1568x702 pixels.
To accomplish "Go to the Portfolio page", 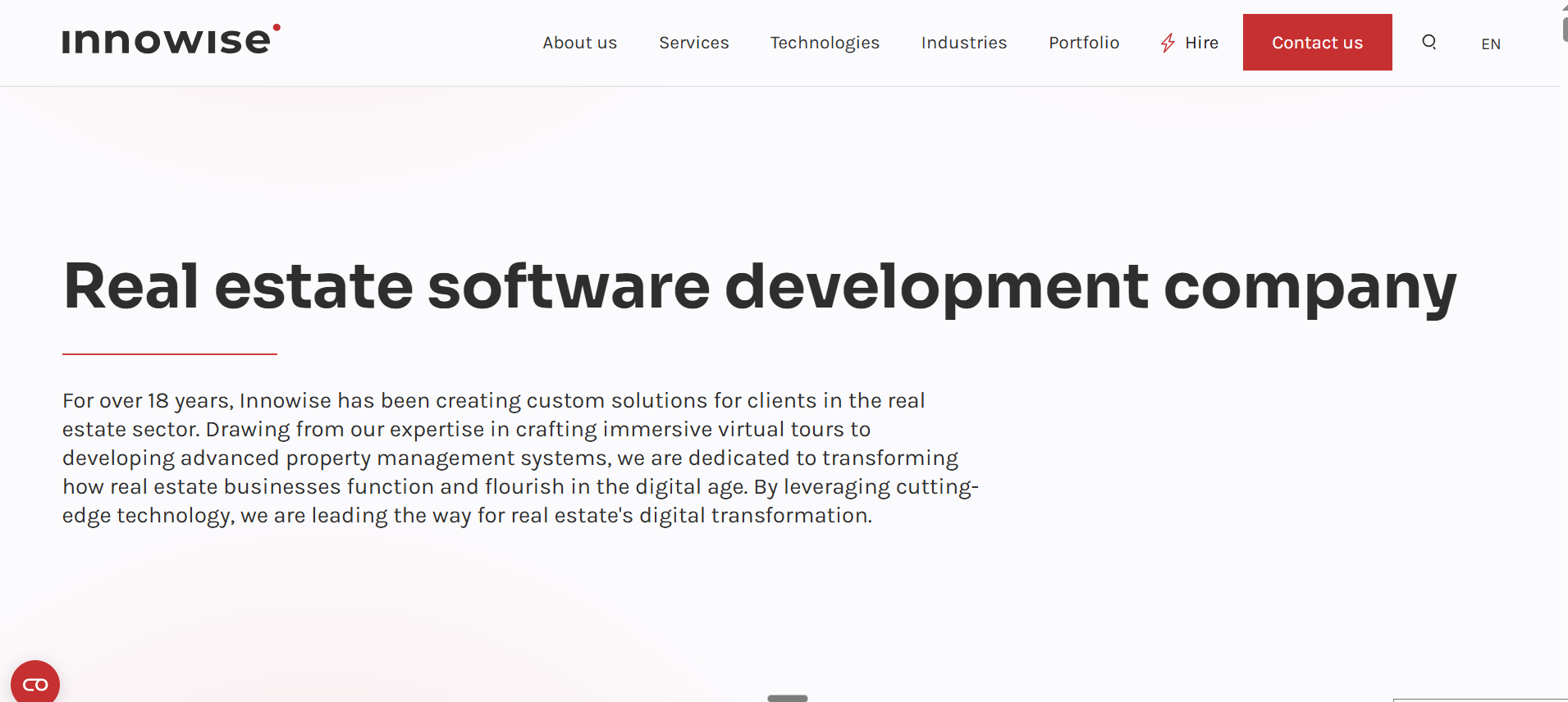I will (1083, 43).
